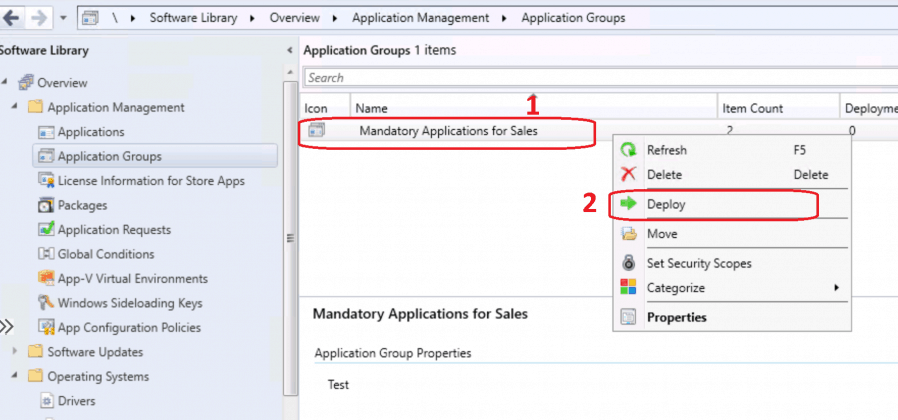Click the Application Groups node icon
This screenshot has width=898, height=420.
coord(46,156)
